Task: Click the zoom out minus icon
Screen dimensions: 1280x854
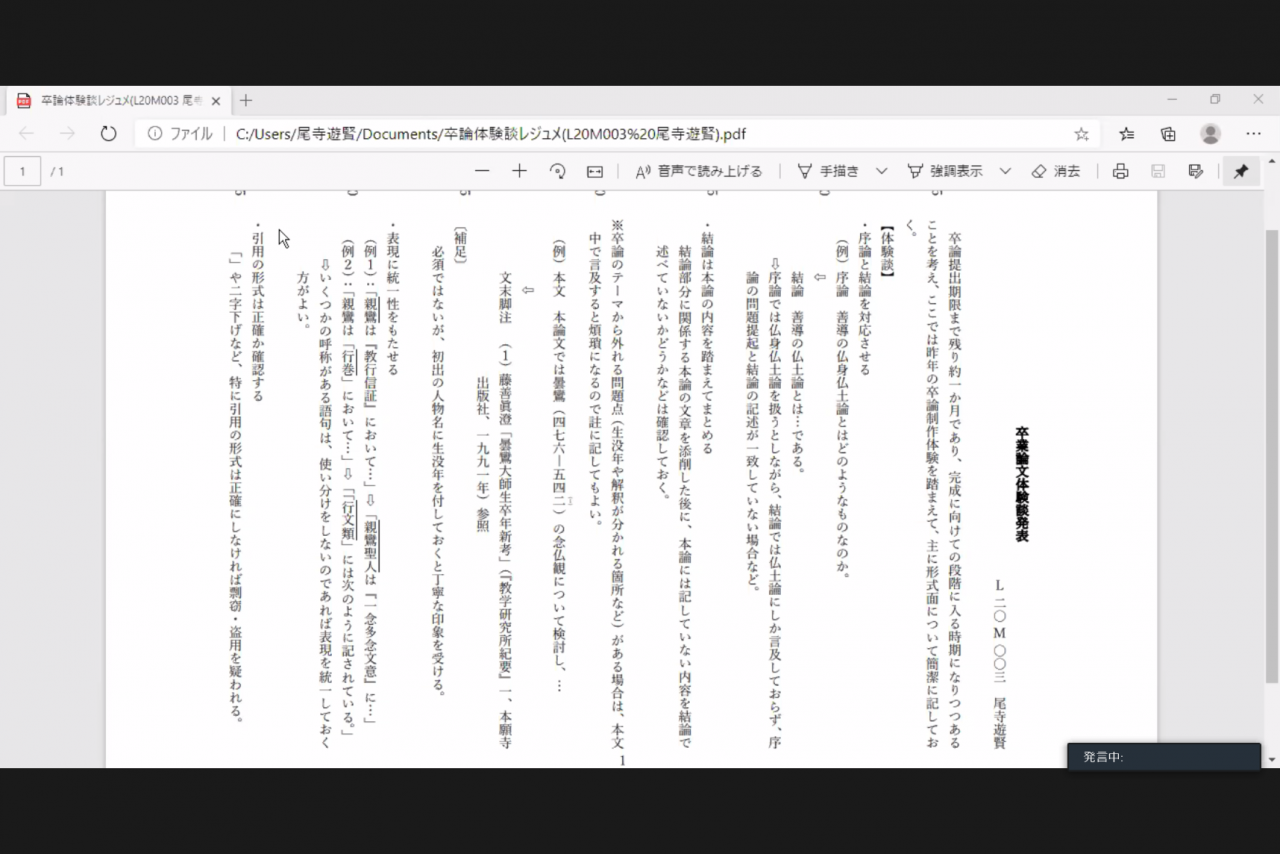Action: pos(482,171)
